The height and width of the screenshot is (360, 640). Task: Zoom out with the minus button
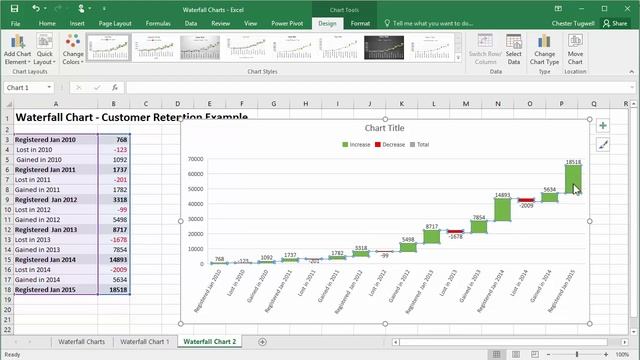click(549, 354)
